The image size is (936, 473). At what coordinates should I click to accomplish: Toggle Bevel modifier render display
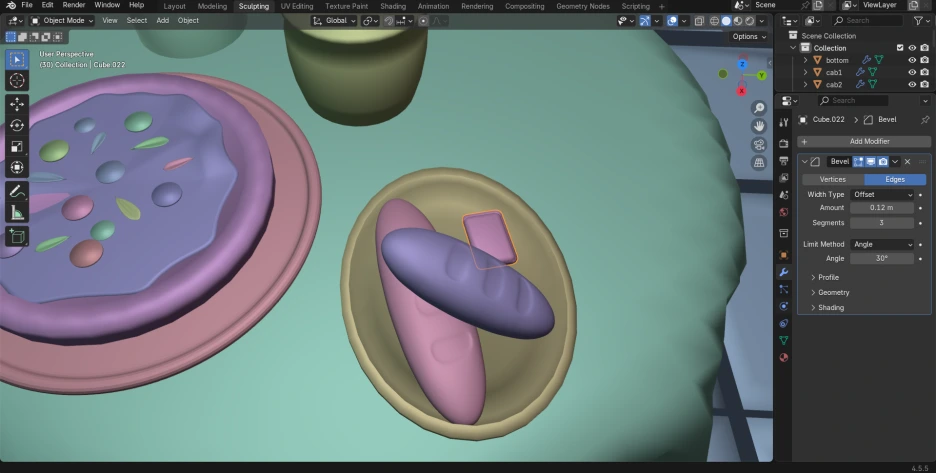pyautogui.click(x=883, y=162)
